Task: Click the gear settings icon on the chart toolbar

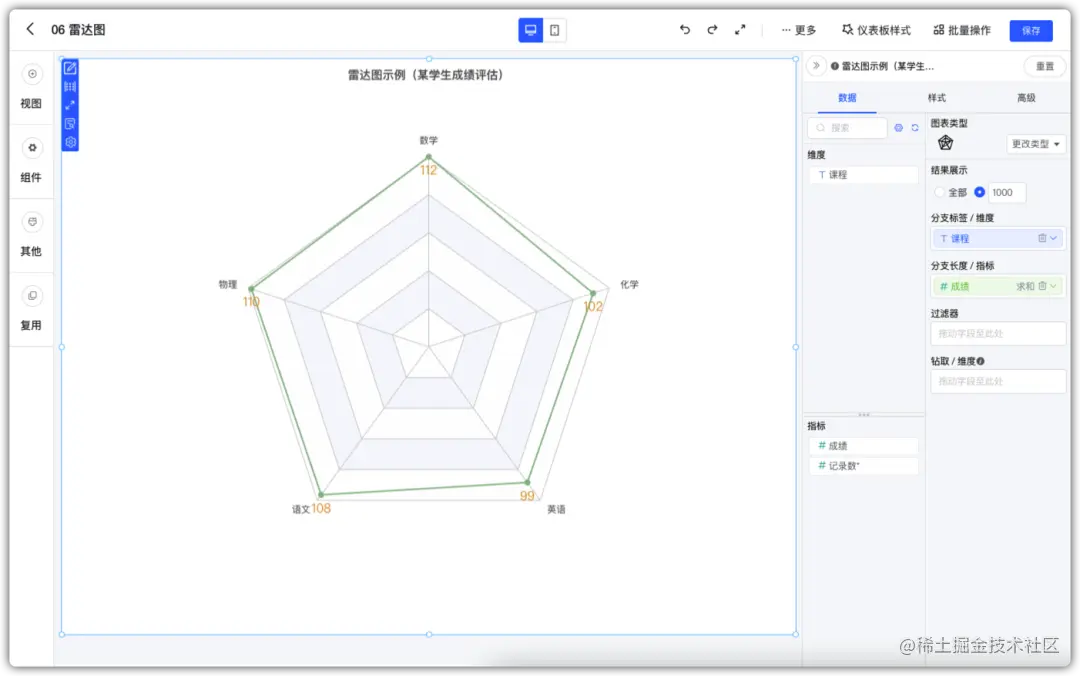Action: point(69,141)
